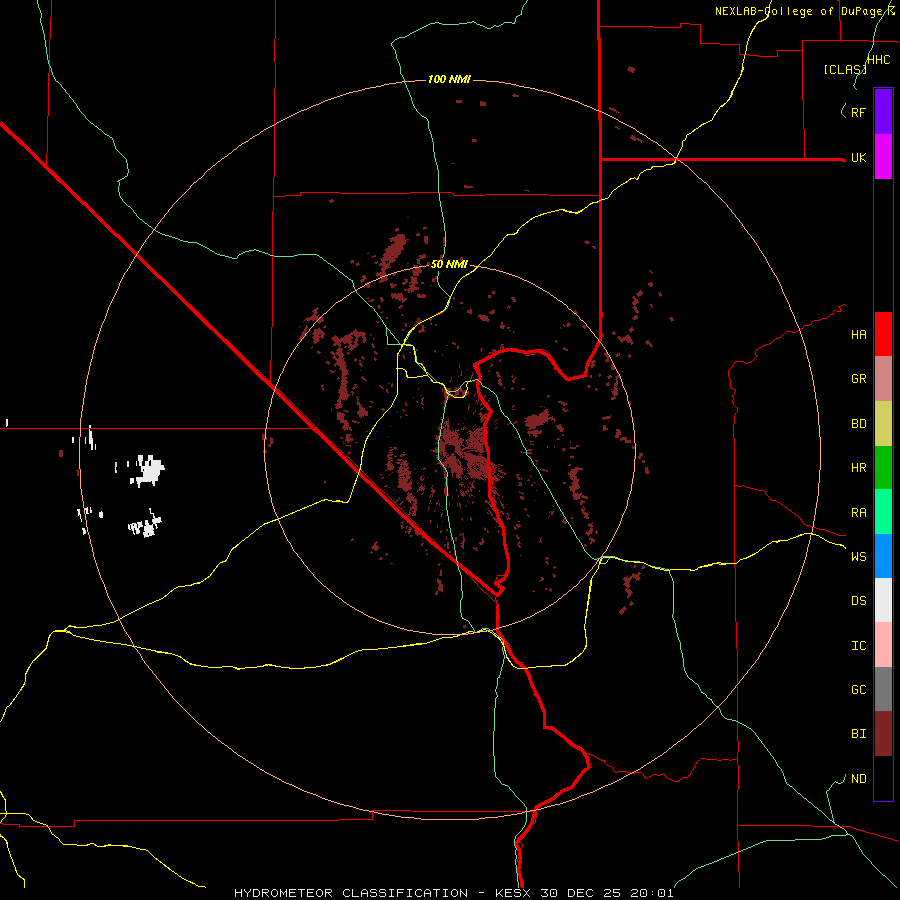Click the largest white dry-snow echo cluster

(x=149, y=471)
